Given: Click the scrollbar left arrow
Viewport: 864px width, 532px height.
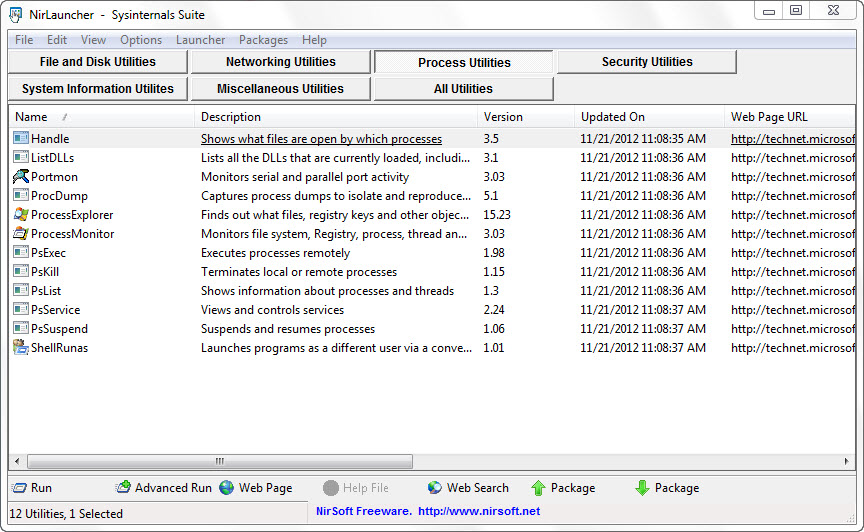Looking at the screenshot, I should [x=17, y=461].
